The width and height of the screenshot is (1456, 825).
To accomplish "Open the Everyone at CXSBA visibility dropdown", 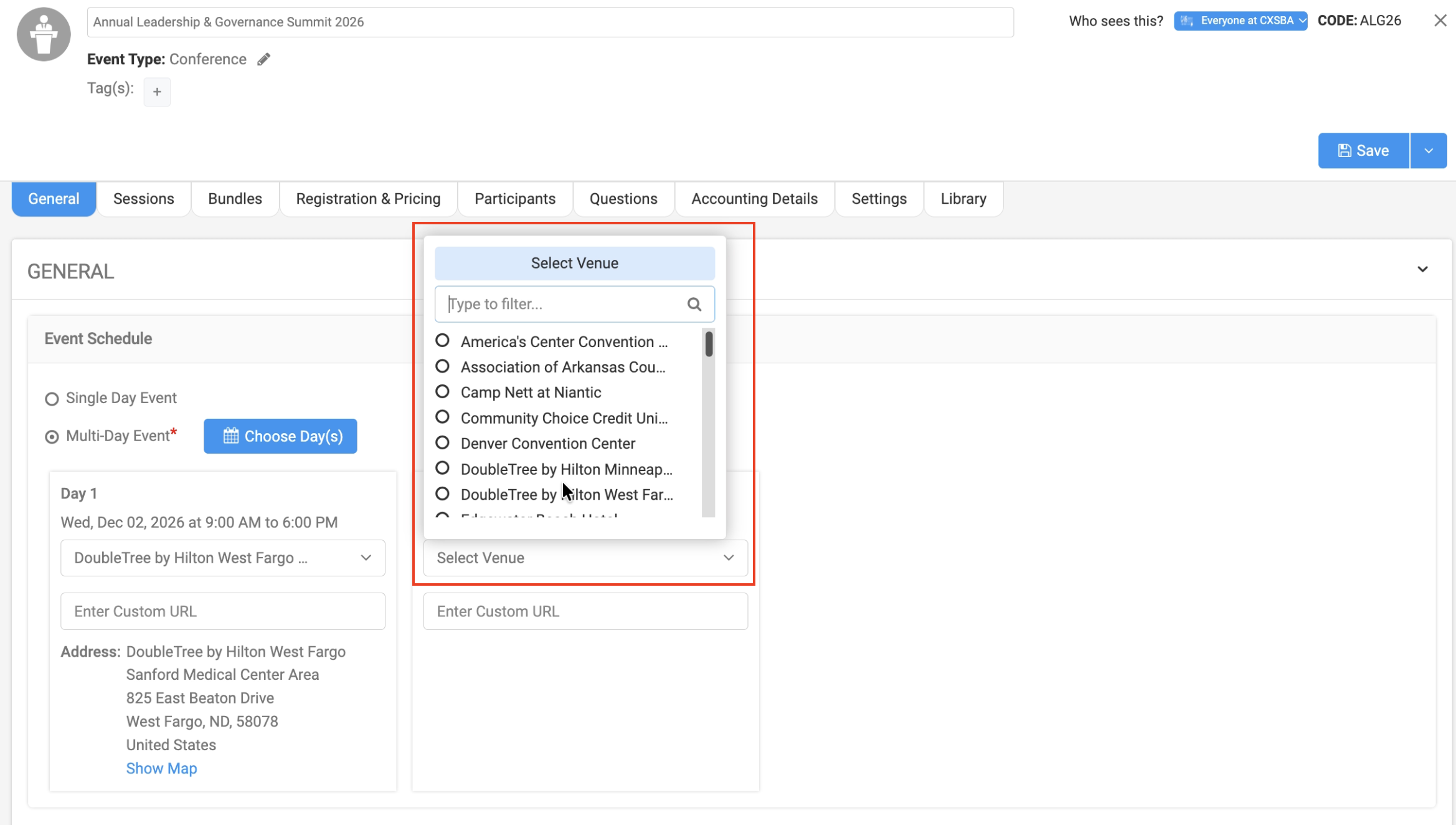I will pos(1240,21).
